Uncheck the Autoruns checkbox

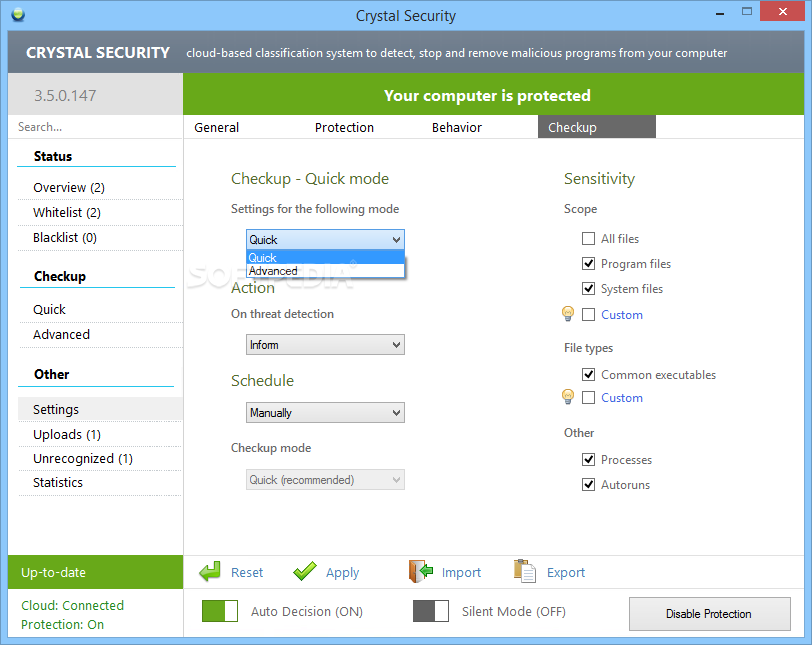(588, 485)
